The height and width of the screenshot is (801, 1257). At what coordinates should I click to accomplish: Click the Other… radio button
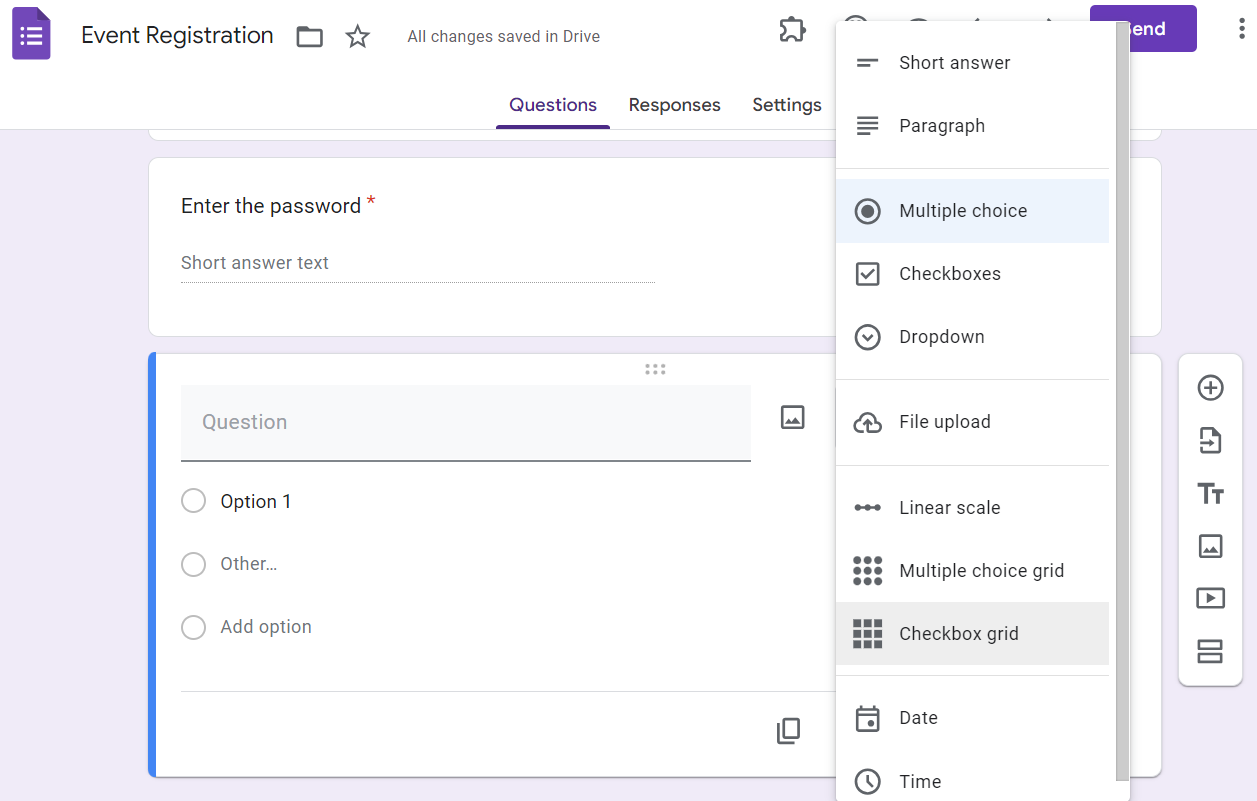(193, 564)
